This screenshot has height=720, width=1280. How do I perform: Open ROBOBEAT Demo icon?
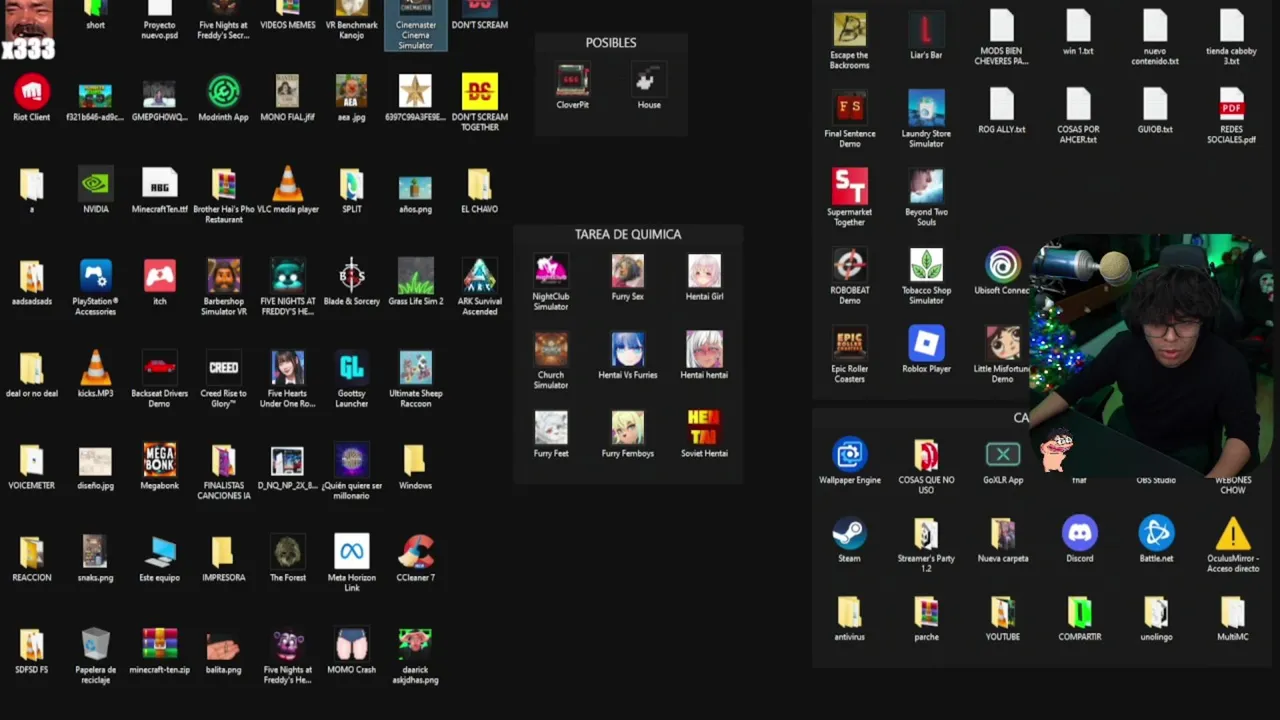click(x=849, y=266)
